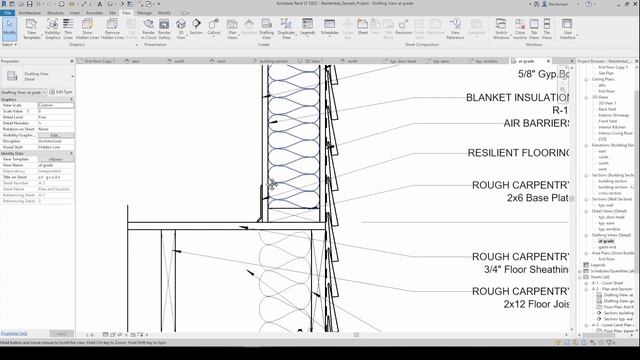Collapse the Sheets (all) tree node

[580, 277]
